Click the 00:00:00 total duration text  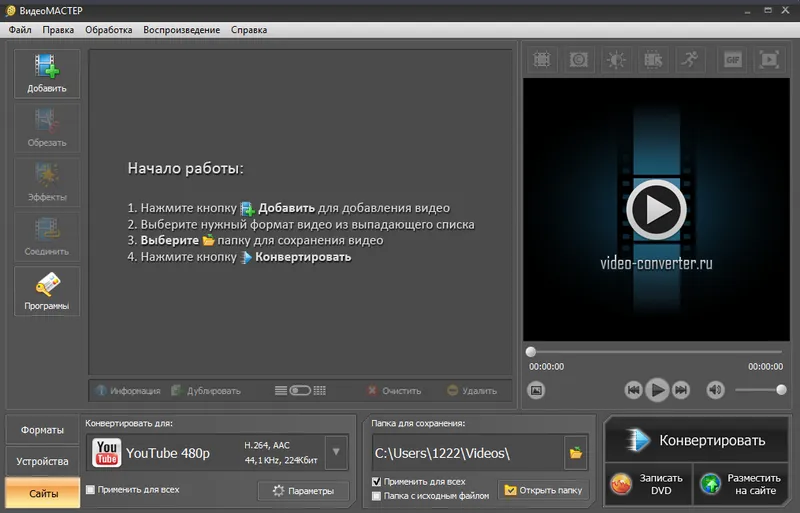(765, 367)
